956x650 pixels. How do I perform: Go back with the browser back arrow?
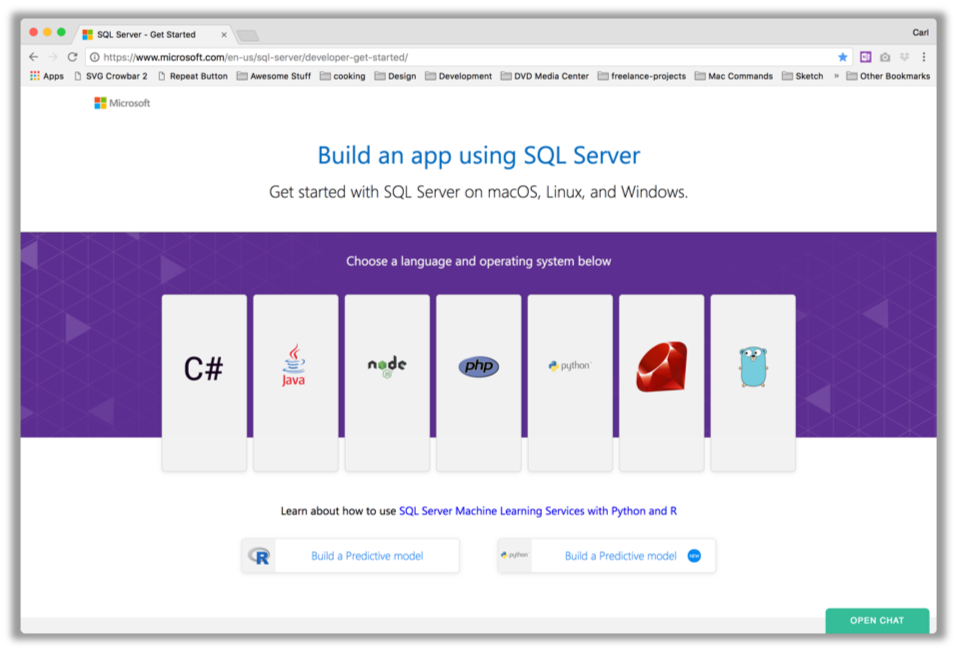(34, 57)
